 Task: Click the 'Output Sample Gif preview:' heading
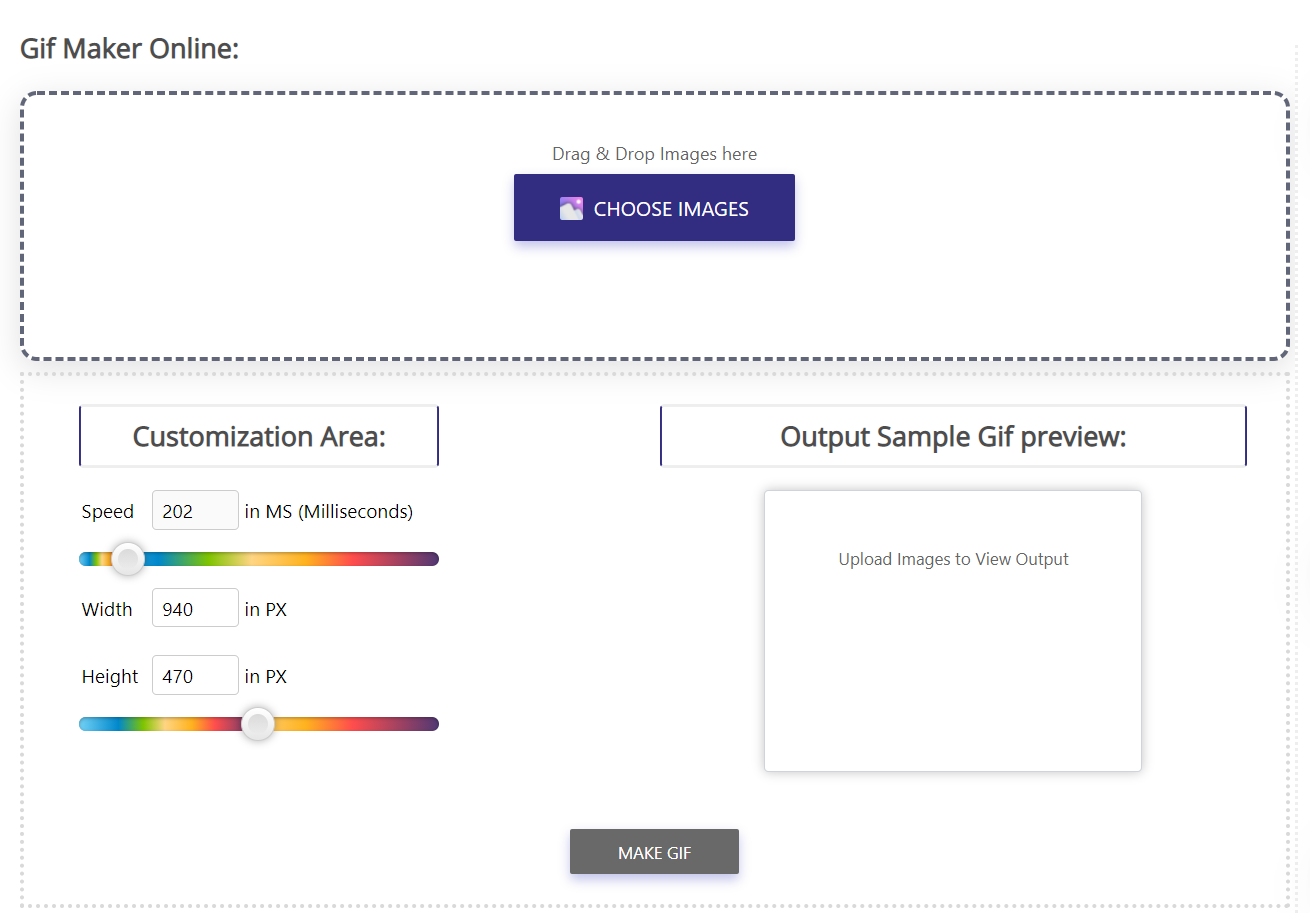(x=953, y=436)
